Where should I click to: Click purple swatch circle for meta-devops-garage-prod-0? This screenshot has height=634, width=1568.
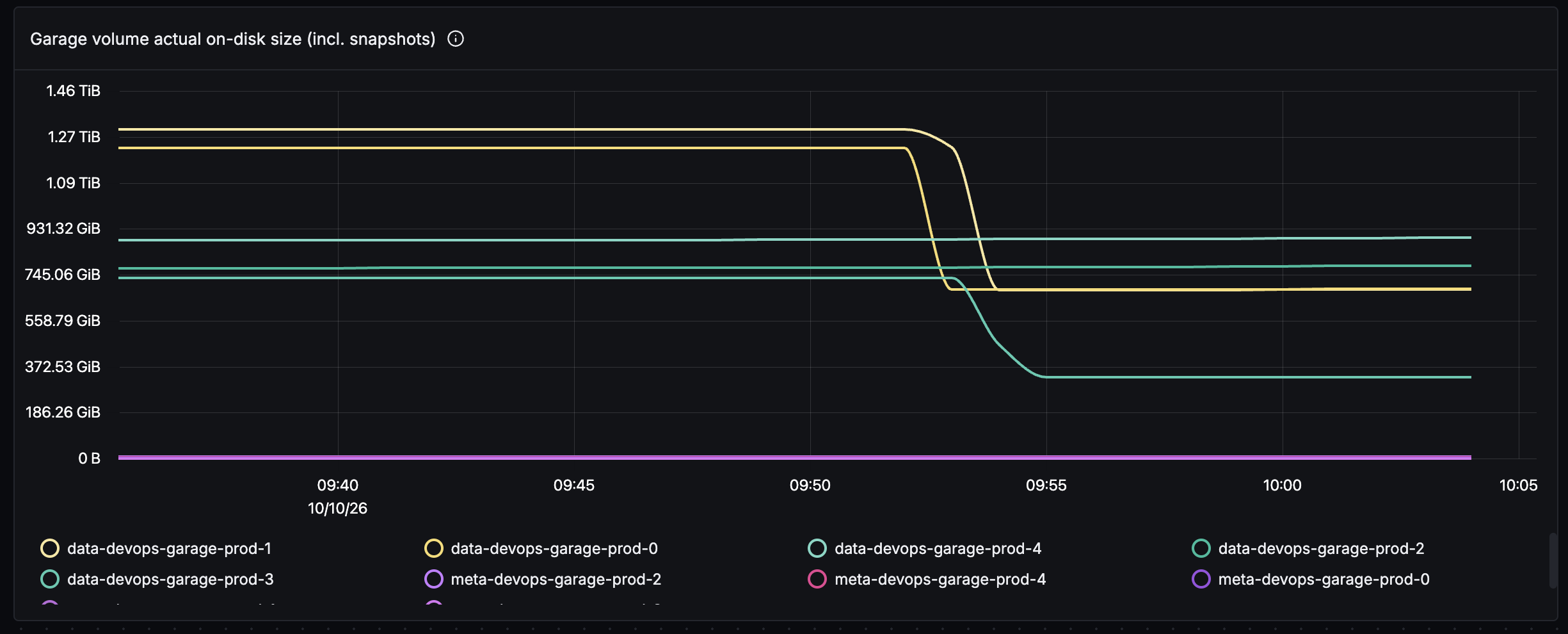1201,580
